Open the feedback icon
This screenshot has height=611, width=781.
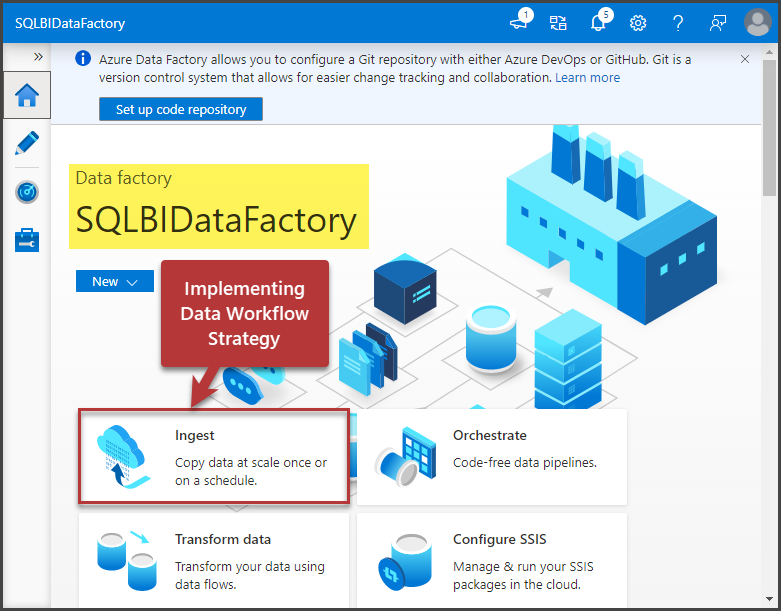[718, 23]
